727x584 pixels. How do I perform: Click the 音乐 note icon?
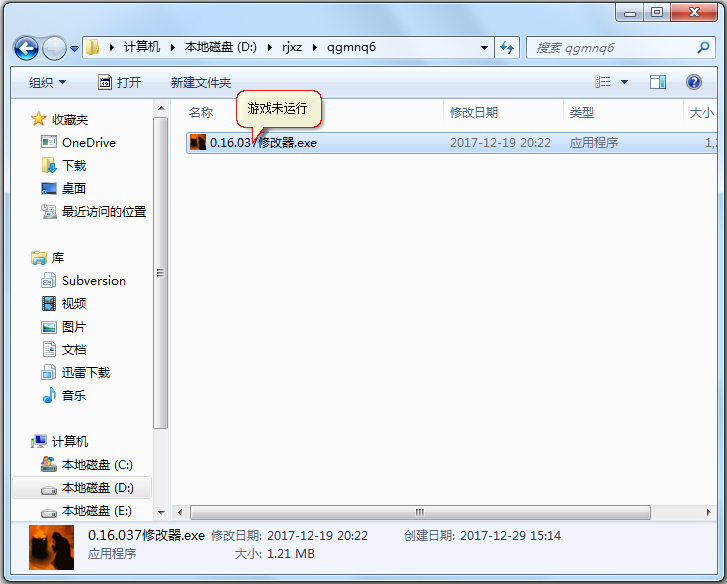point(49,395)
